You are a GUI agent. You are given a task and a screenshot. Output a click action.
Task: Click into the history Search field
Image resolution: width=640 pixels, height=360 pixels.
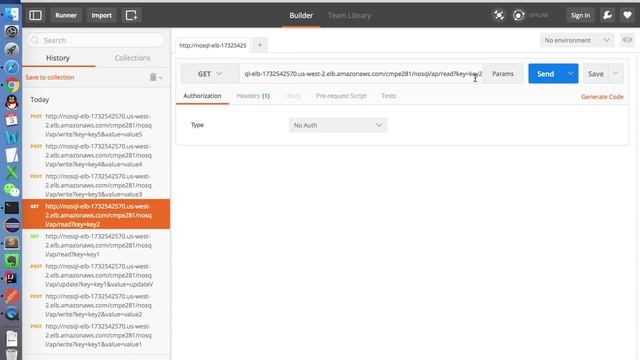tap(96, 40)
